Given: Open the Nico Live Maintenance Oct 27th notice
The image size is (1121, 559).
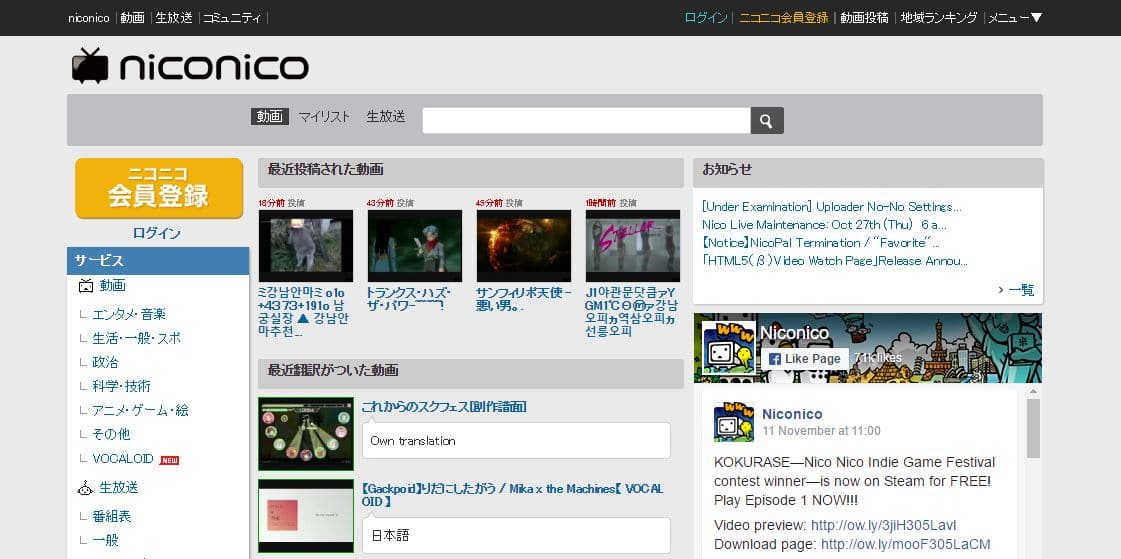Looking at the screenshot, I should coord(824,224).
